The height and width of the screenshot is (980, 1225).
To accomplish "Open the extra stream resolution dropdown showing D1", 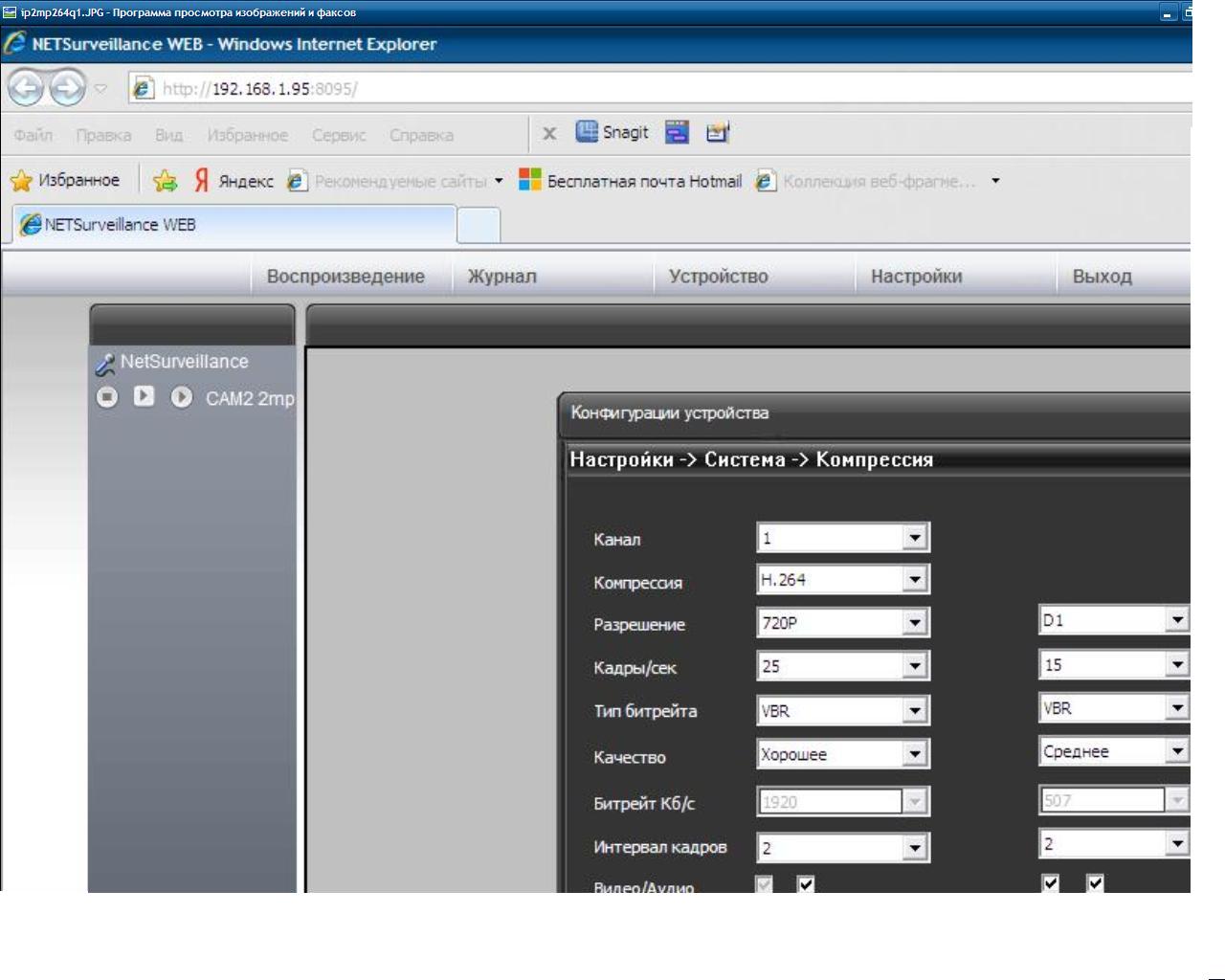I will [1177, 620].
